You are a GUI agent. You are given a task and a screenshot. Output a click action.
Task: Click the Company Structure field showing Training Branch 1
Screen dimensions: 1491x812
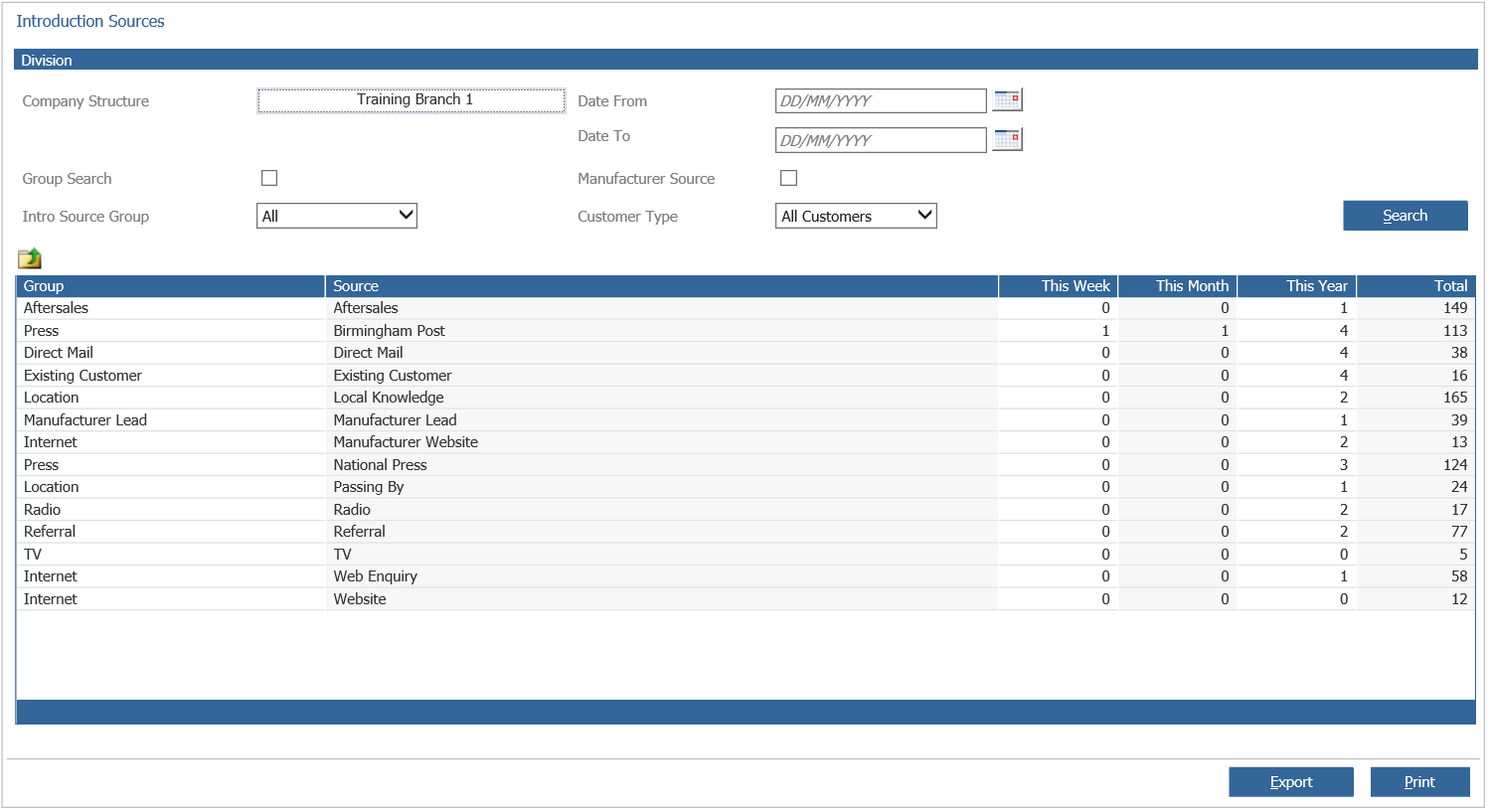click(x=411, y=99)
